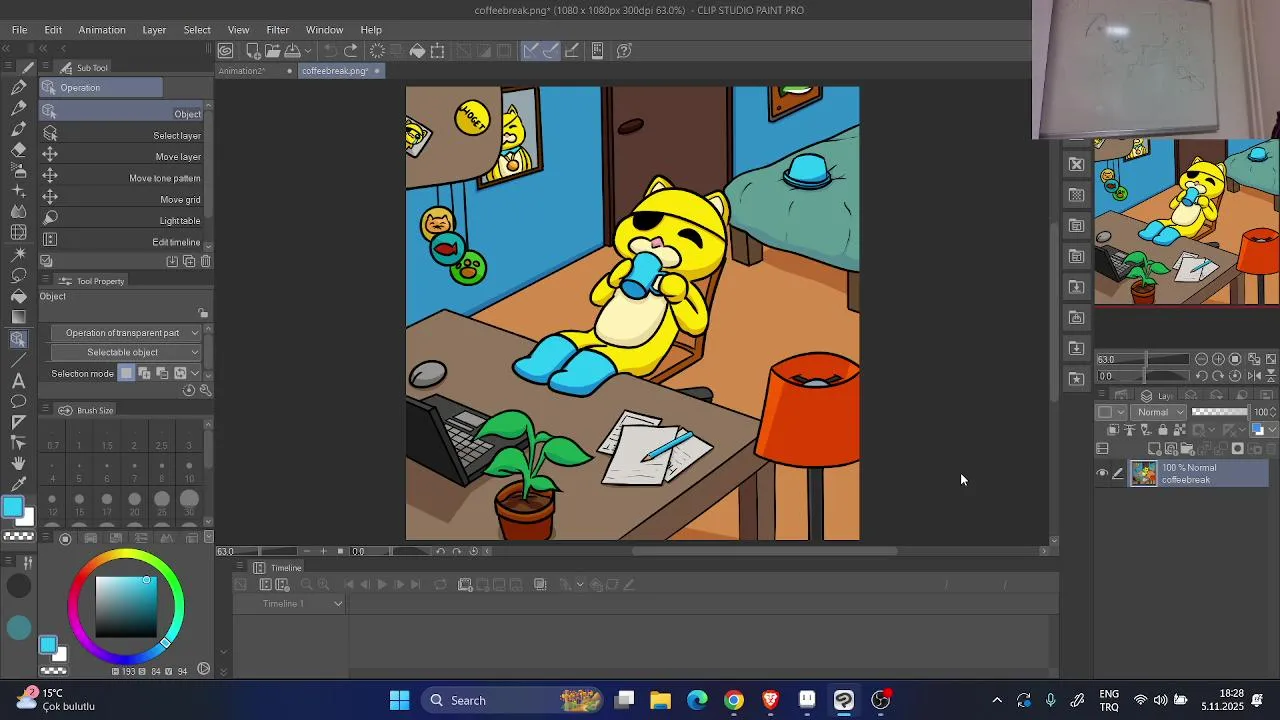Select the Text tool
This screenshot has height=720, width=1280.
[x=18, y=380]
